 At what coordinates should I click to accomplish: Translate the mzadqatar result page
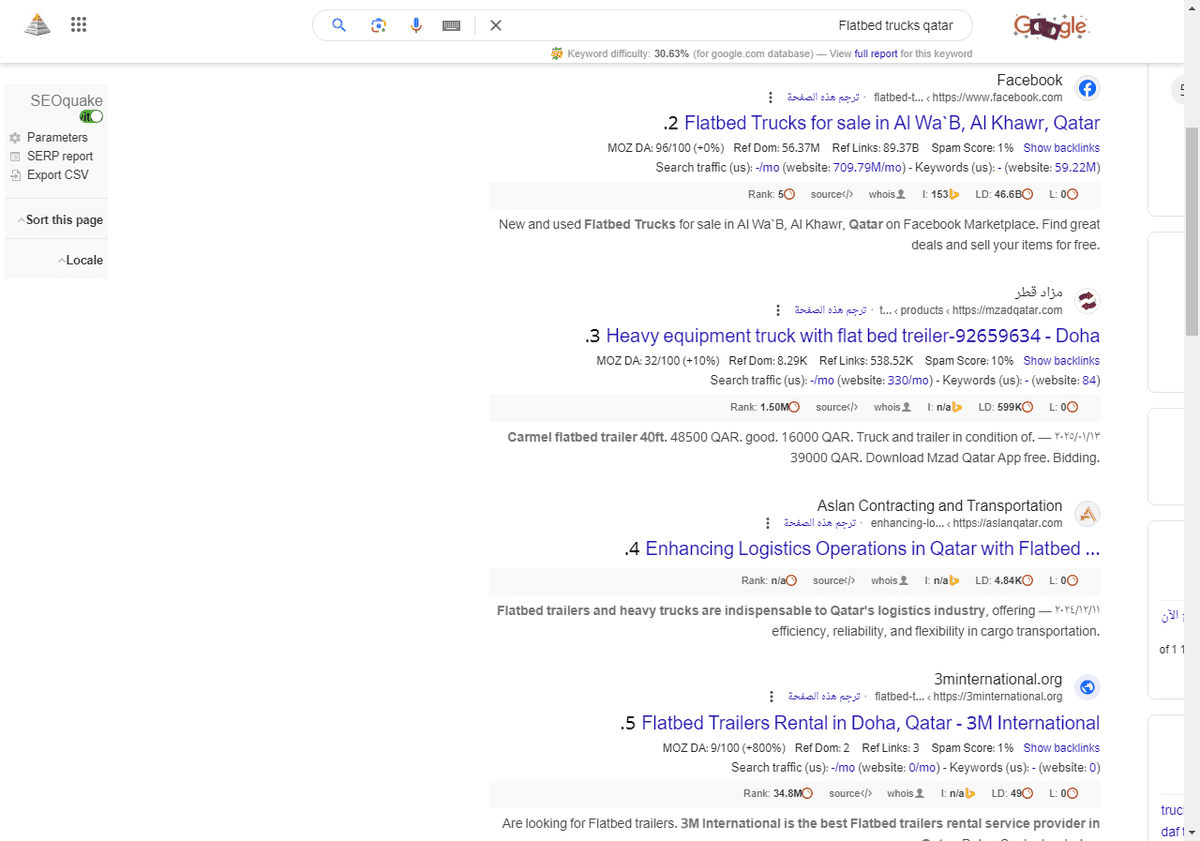pos(831,310)
